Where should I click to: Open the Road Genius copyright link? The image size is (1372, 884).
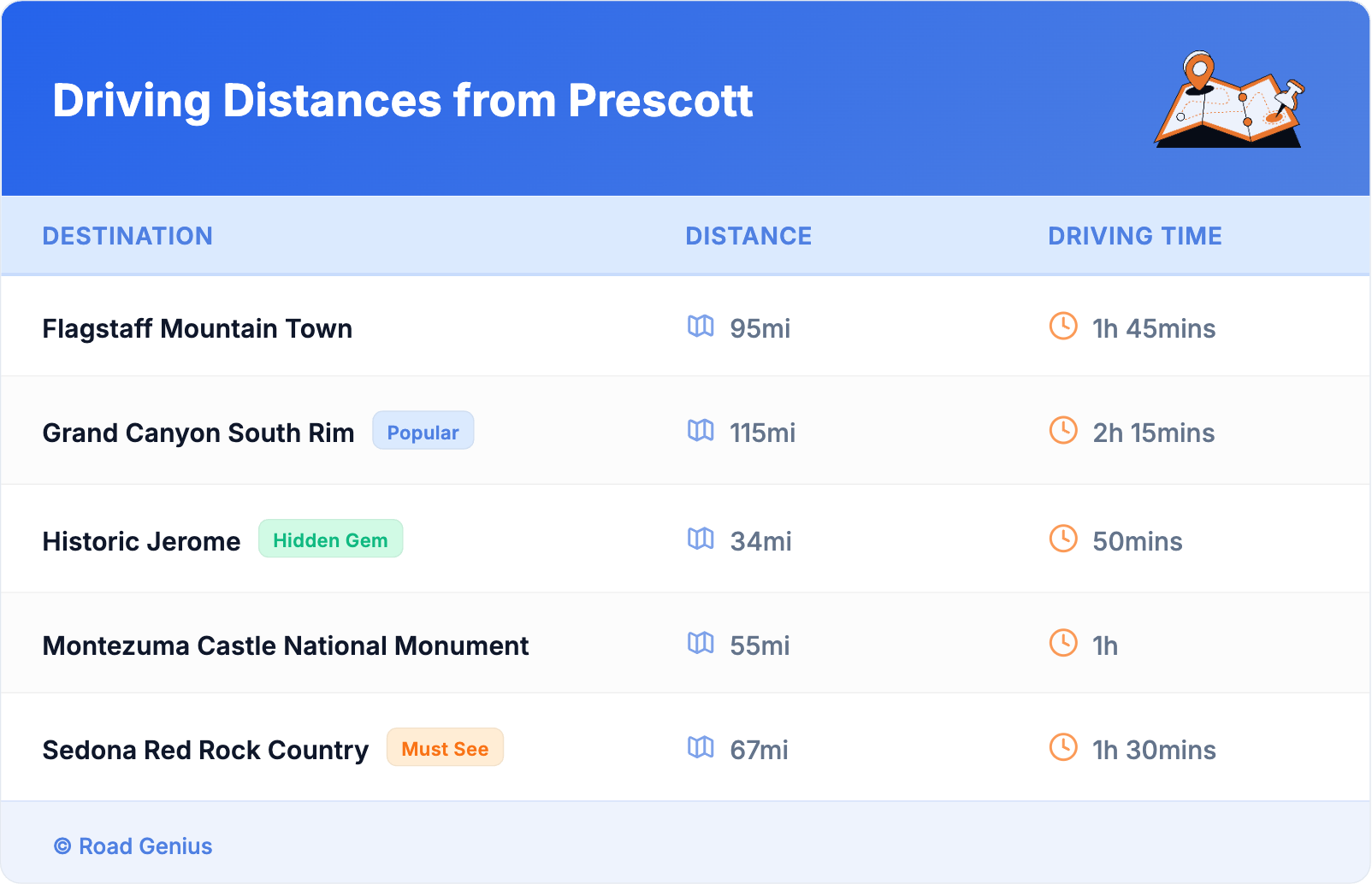(134, 846)
